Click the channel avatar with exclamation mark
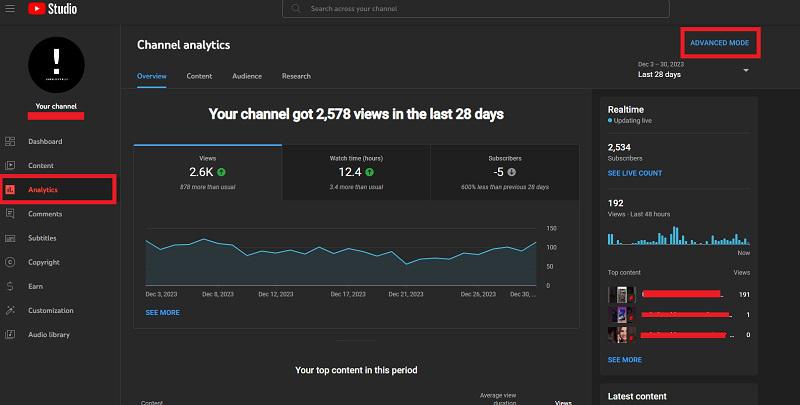 coord(56,65)
